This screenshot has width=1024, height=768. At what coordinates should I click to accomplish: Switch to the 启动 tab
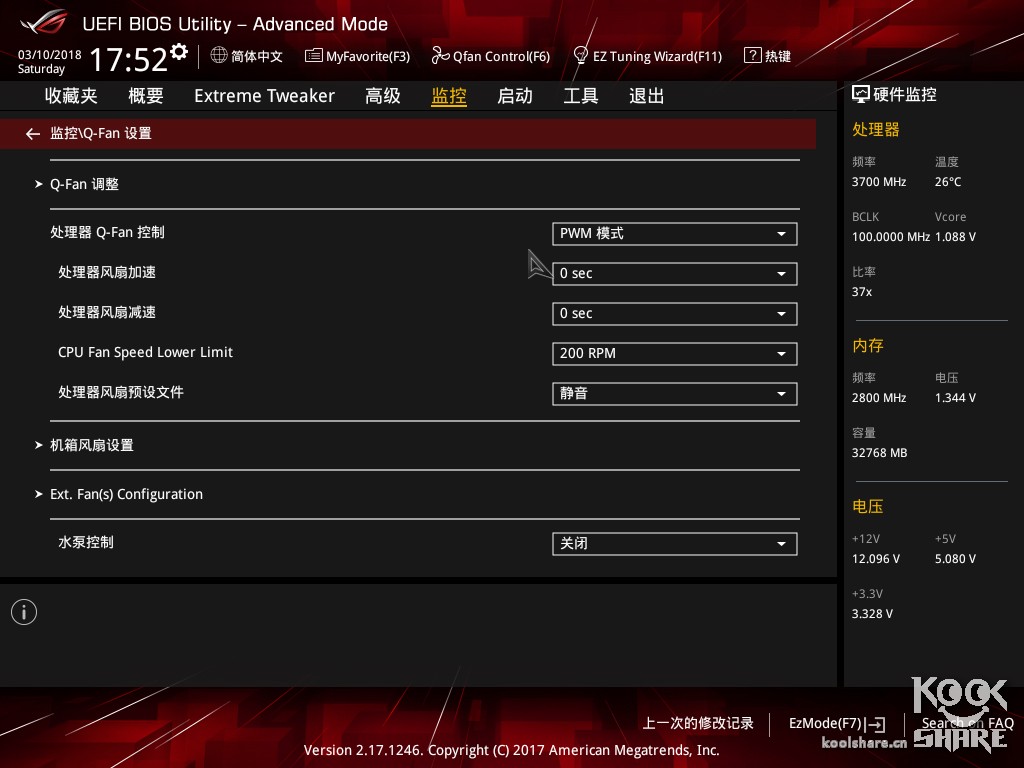pyautogui.click(x=514, y=95)
